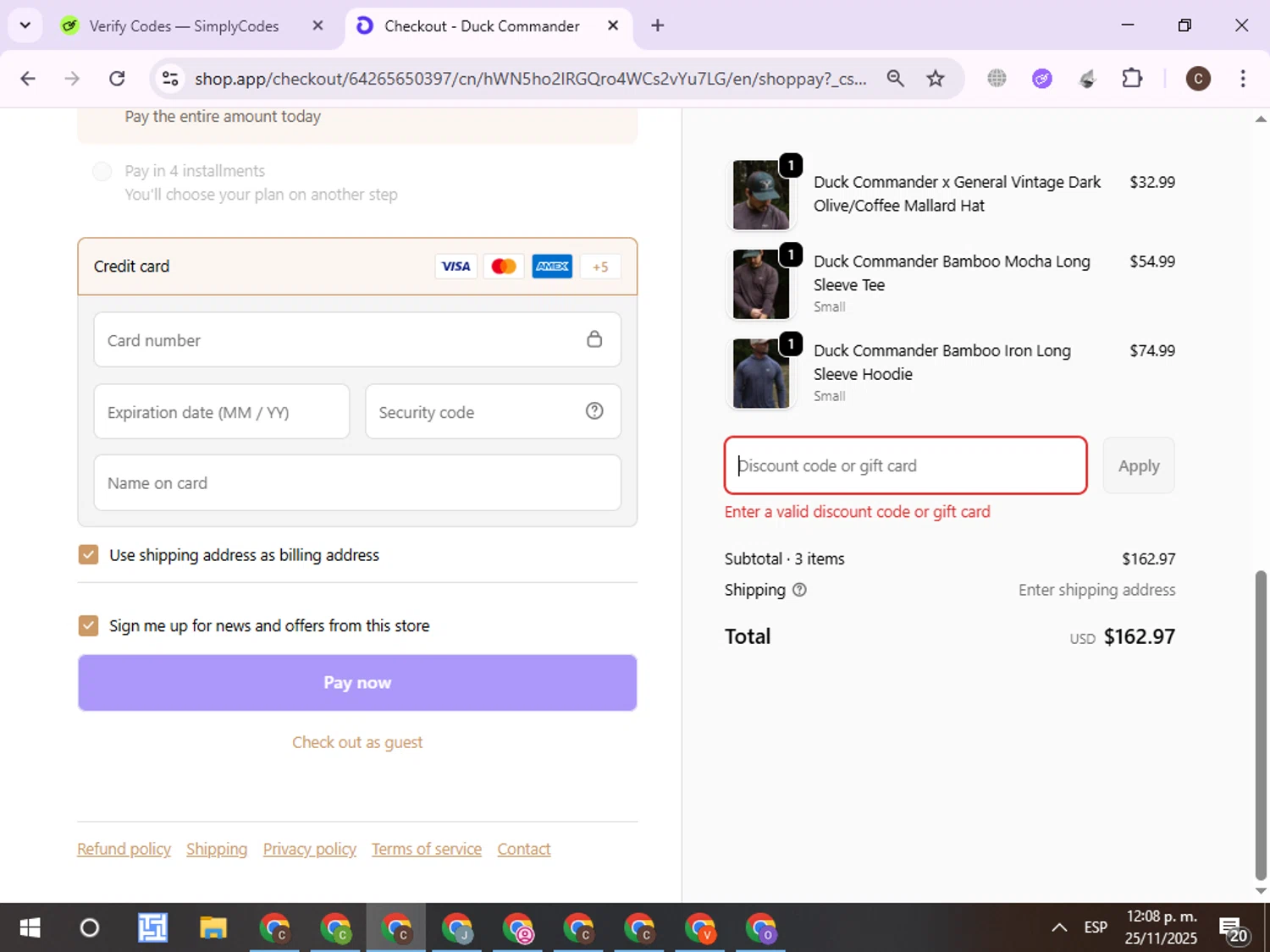Image resolution: width=1270 pixels, height=952 pixels.
Task: Click the Visa card logo
Action: click(456, 267)
